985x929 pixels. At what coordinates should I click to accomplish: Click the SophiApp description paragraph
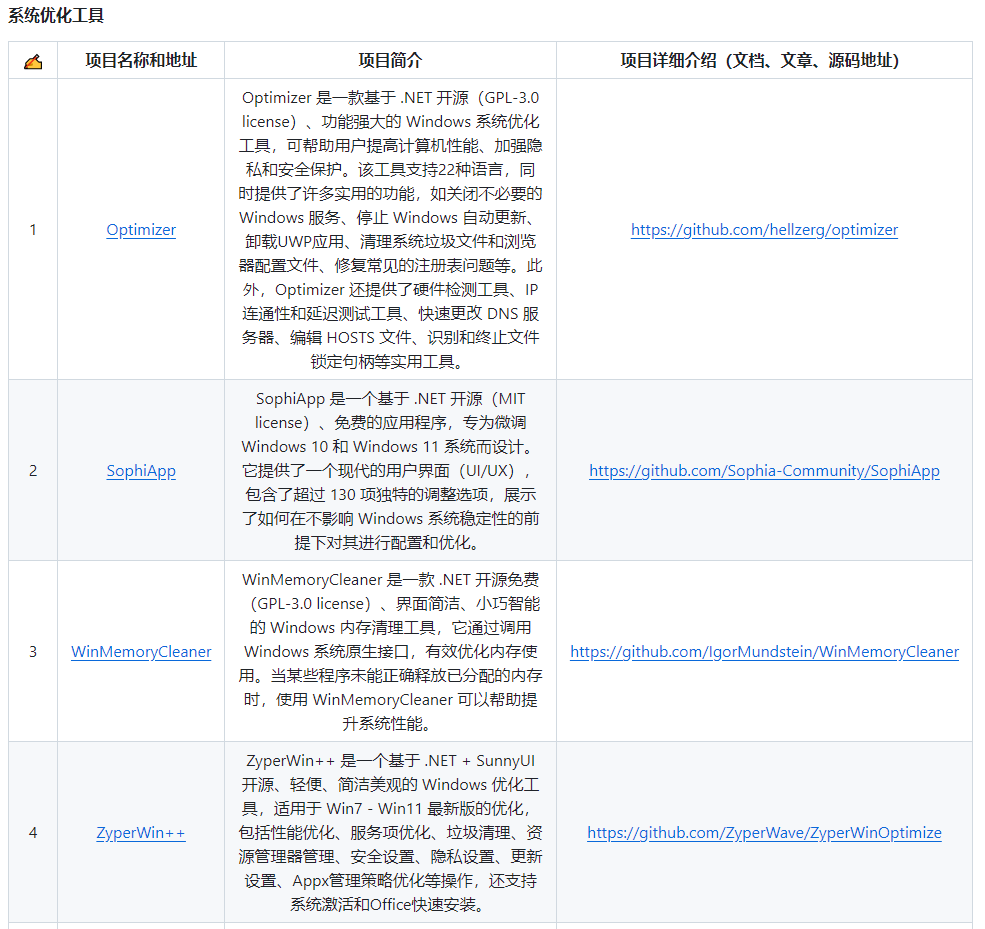(390, 471)
